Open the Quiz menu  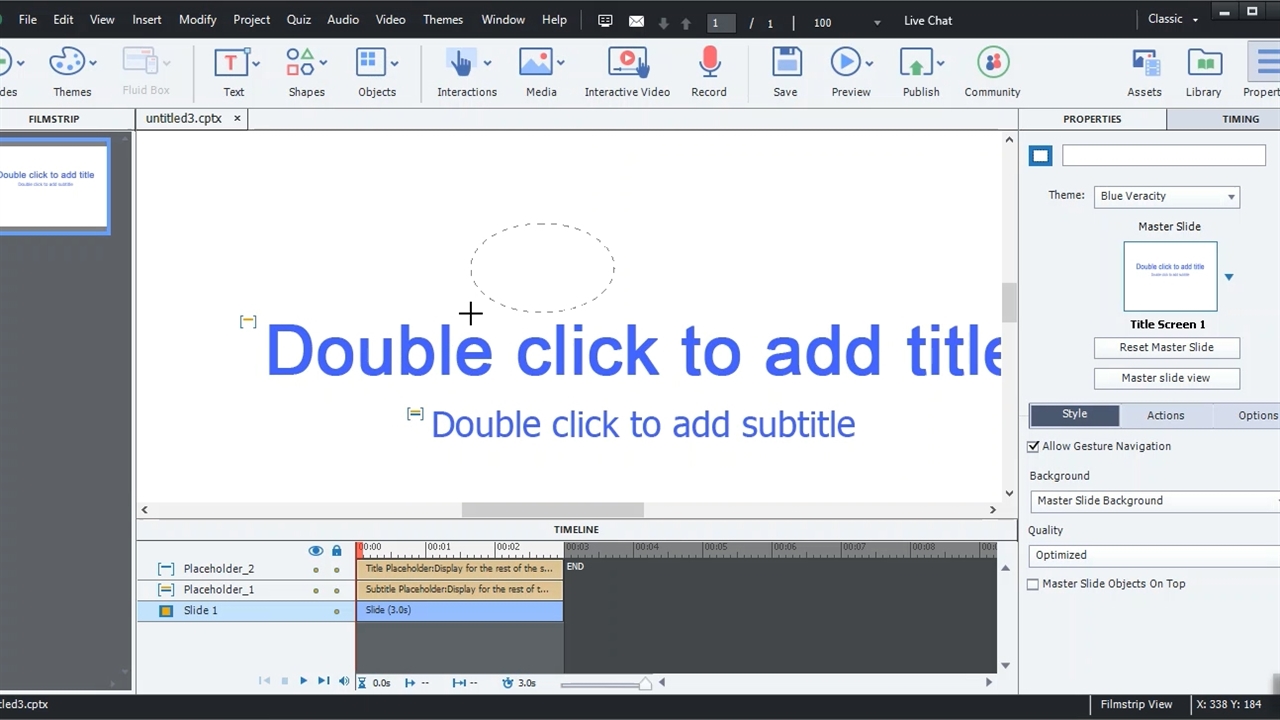click(x=298, y=20)
